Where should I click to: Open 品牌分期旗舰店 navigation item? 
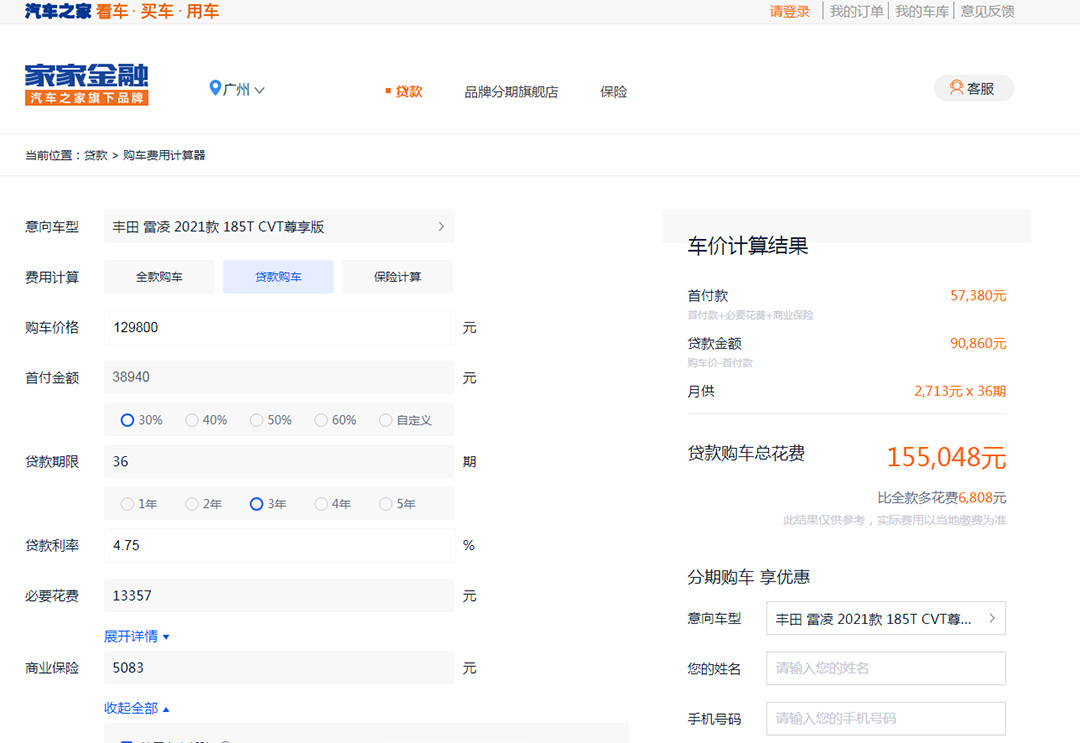pyautogui.click(x=511, y=92)
